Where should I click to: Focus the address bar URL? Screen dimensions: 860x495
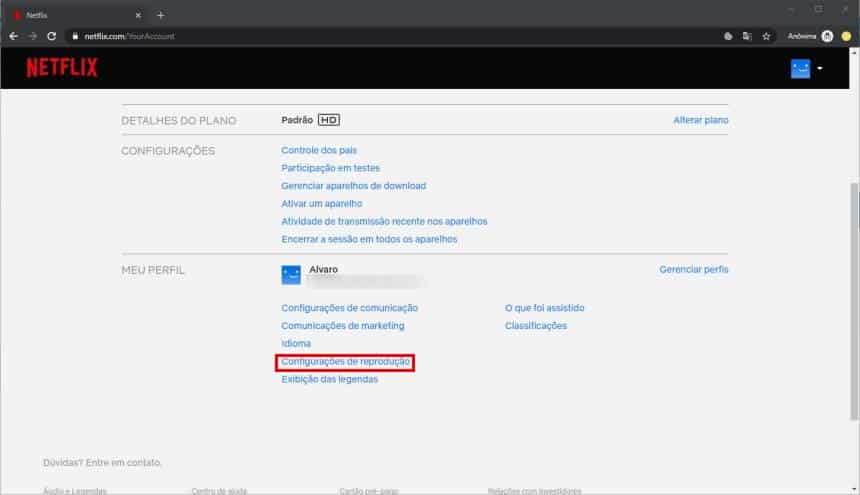129,36
